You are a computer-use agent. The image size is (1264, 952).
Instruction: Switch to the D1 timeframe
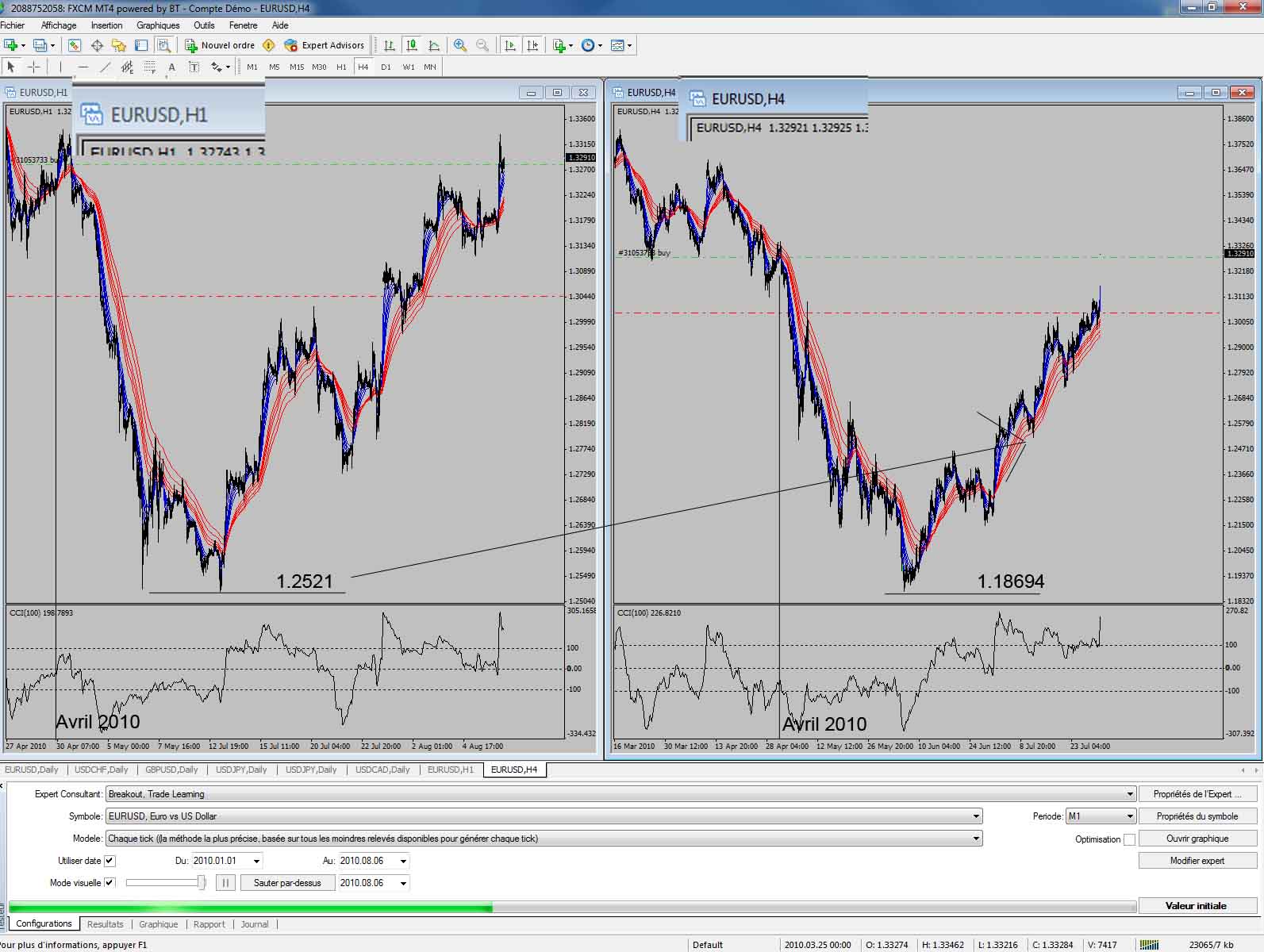pos(386,67)
